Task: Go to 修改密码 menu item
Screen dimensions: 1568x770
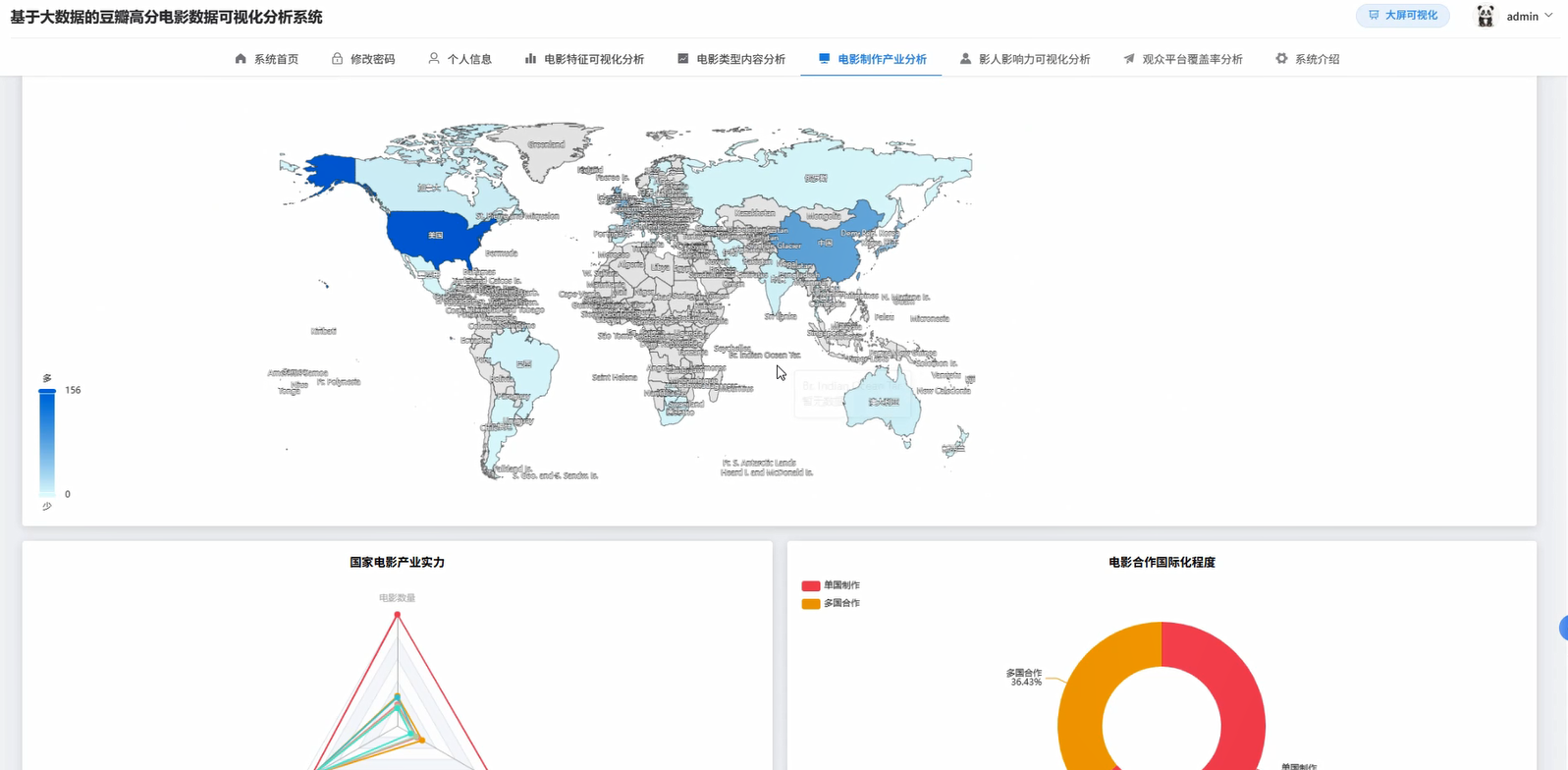Action: point(362,59)
